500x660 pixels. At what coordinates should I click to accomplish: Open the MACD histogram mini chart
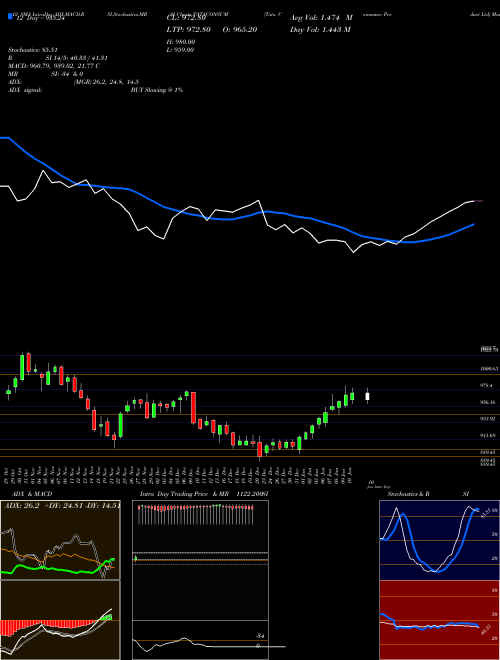60,620
